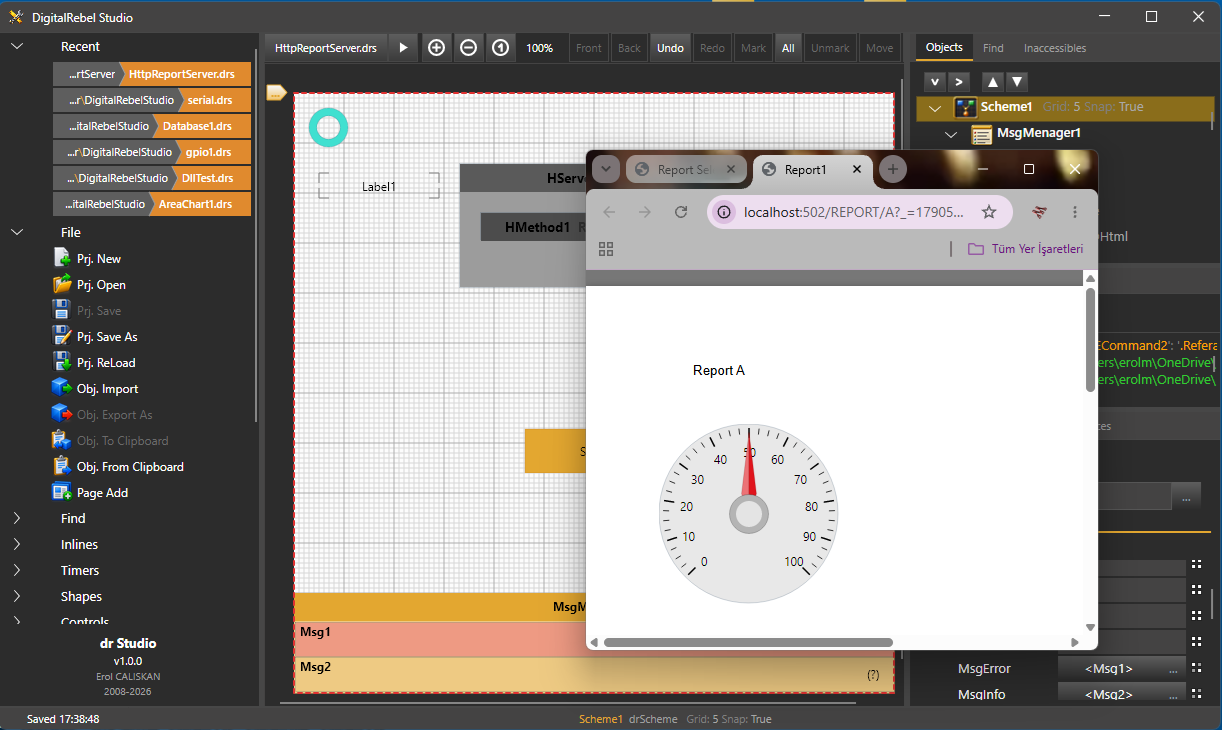Click the Obj. Import cube icon

(x=62, y=388)
